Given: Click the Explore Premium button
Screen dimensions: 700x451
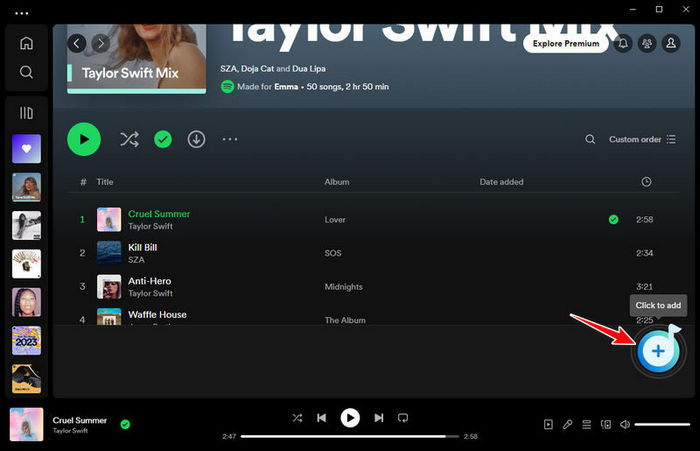Looking at the screenshot, I should click(566, 43).
